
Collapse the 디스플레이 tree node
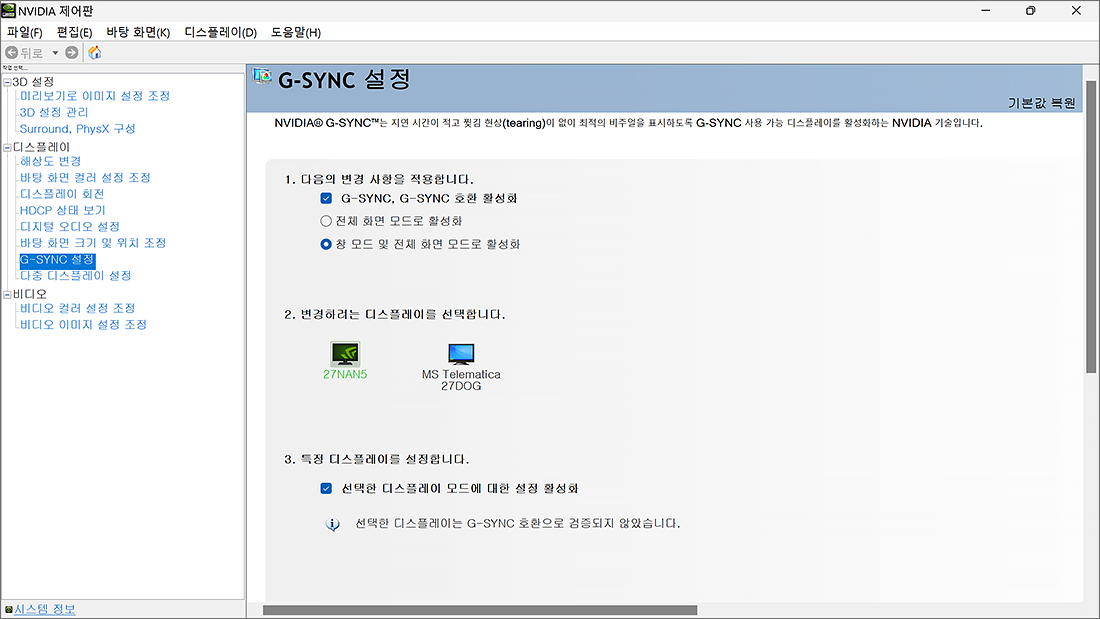(x=7, y=146)
